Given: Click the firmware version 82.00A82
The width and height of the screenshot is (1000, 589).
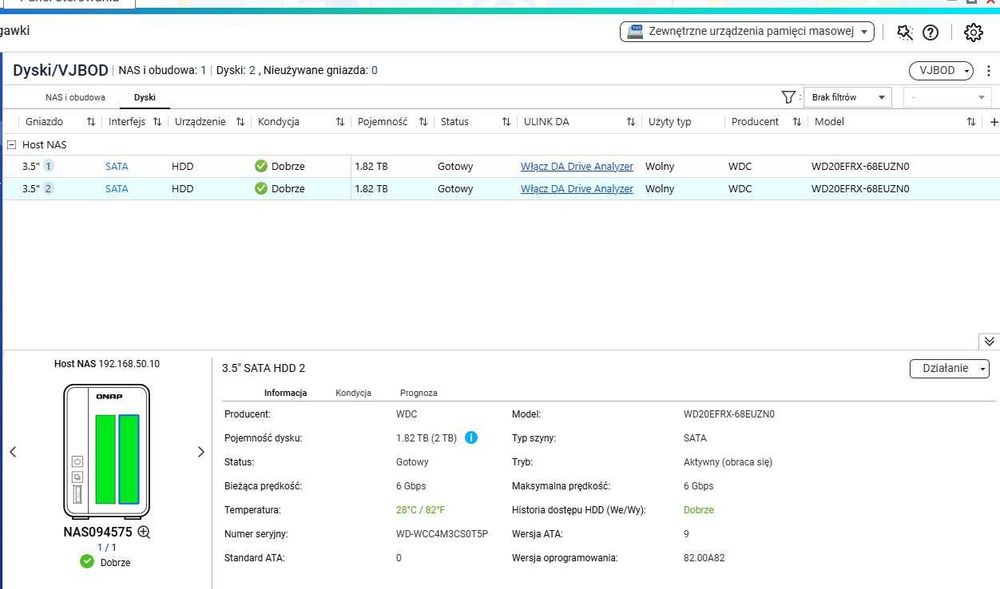Looking at the screenshot, I should (704, 558).
